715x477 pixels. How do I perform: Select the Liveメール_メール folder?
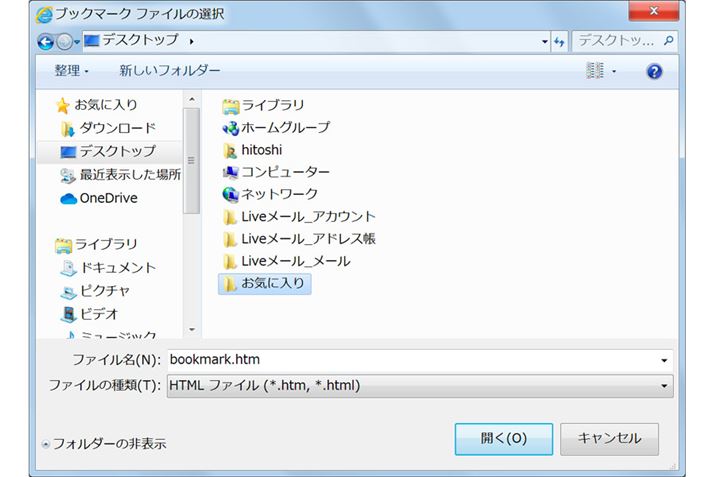[x=286, y=261]
